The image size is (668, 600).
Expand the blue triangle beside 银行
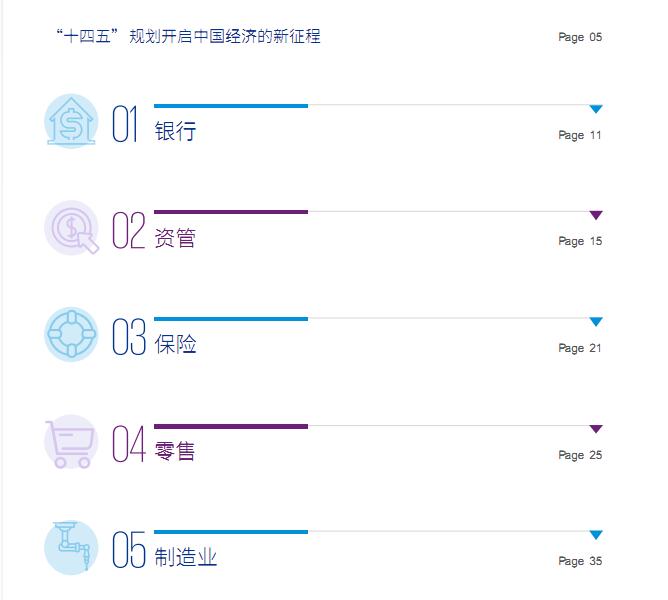coord(596,109)
